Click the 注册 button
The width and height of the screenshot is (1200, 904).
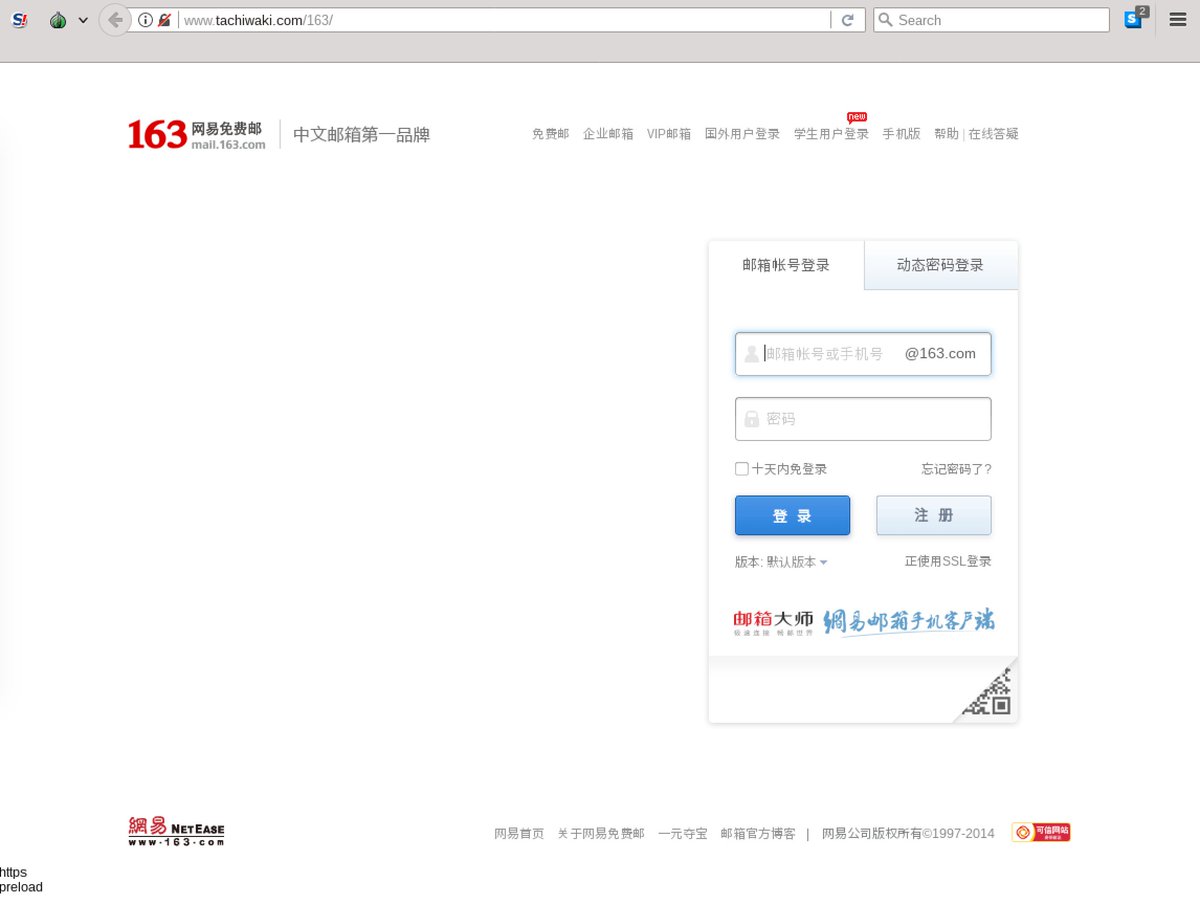[934, 516]
